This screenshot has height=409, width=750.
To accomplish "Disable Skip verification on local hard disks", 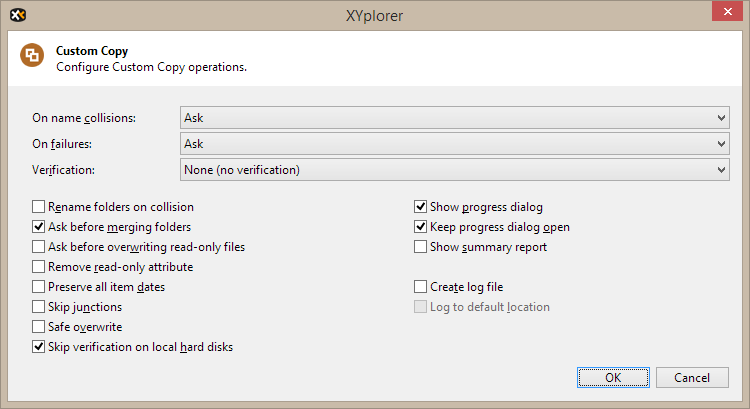I will (x=39, y=347).
